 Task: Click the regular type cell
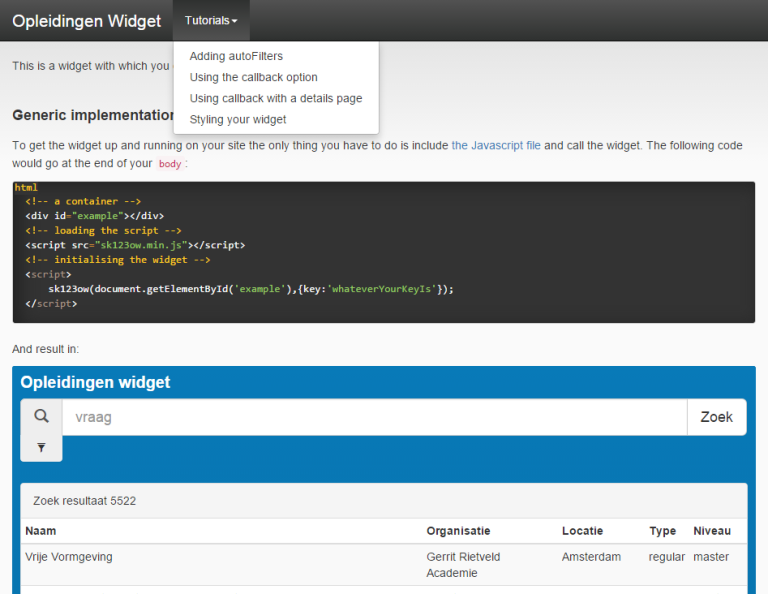click(x=667, y=557)
